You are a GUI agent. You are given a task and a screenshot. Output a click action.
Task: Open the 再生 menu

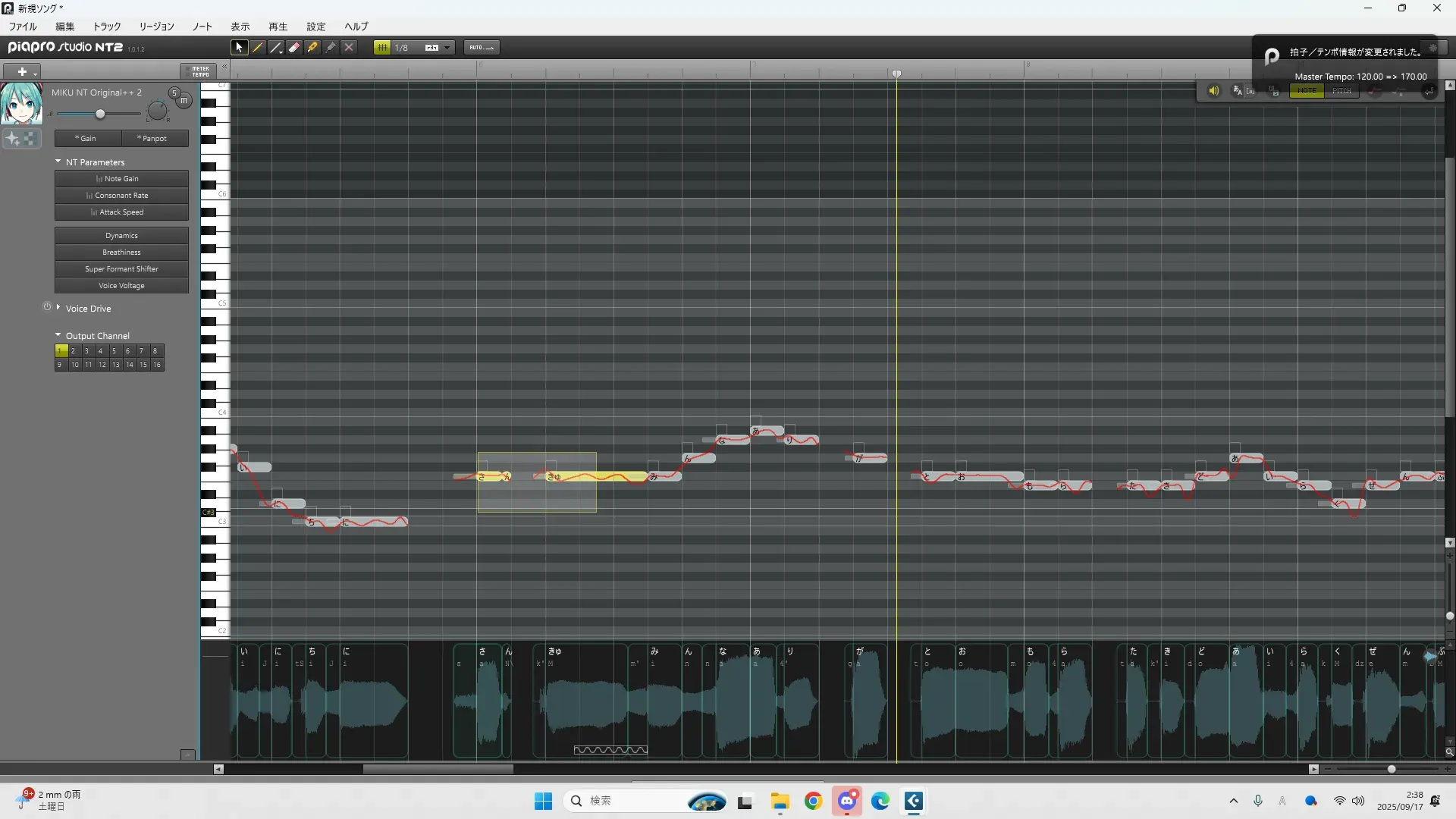(x=278, y=26)
